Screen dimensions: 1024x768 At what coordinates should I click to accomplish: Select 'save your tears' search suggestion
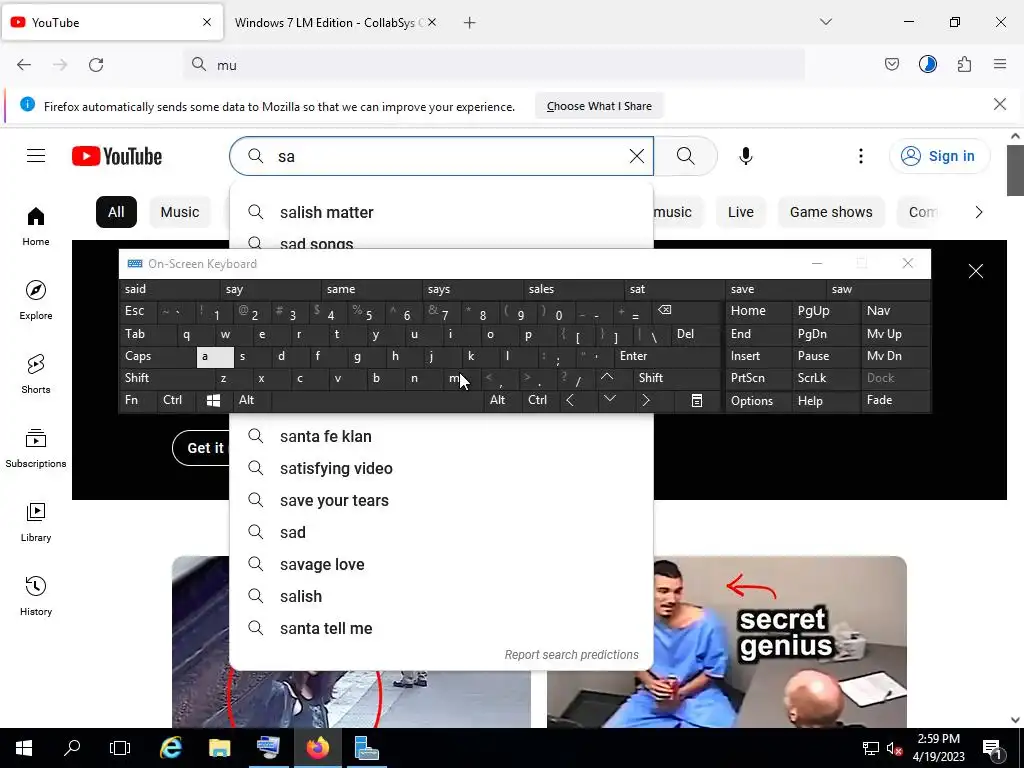tap(441, 500)
